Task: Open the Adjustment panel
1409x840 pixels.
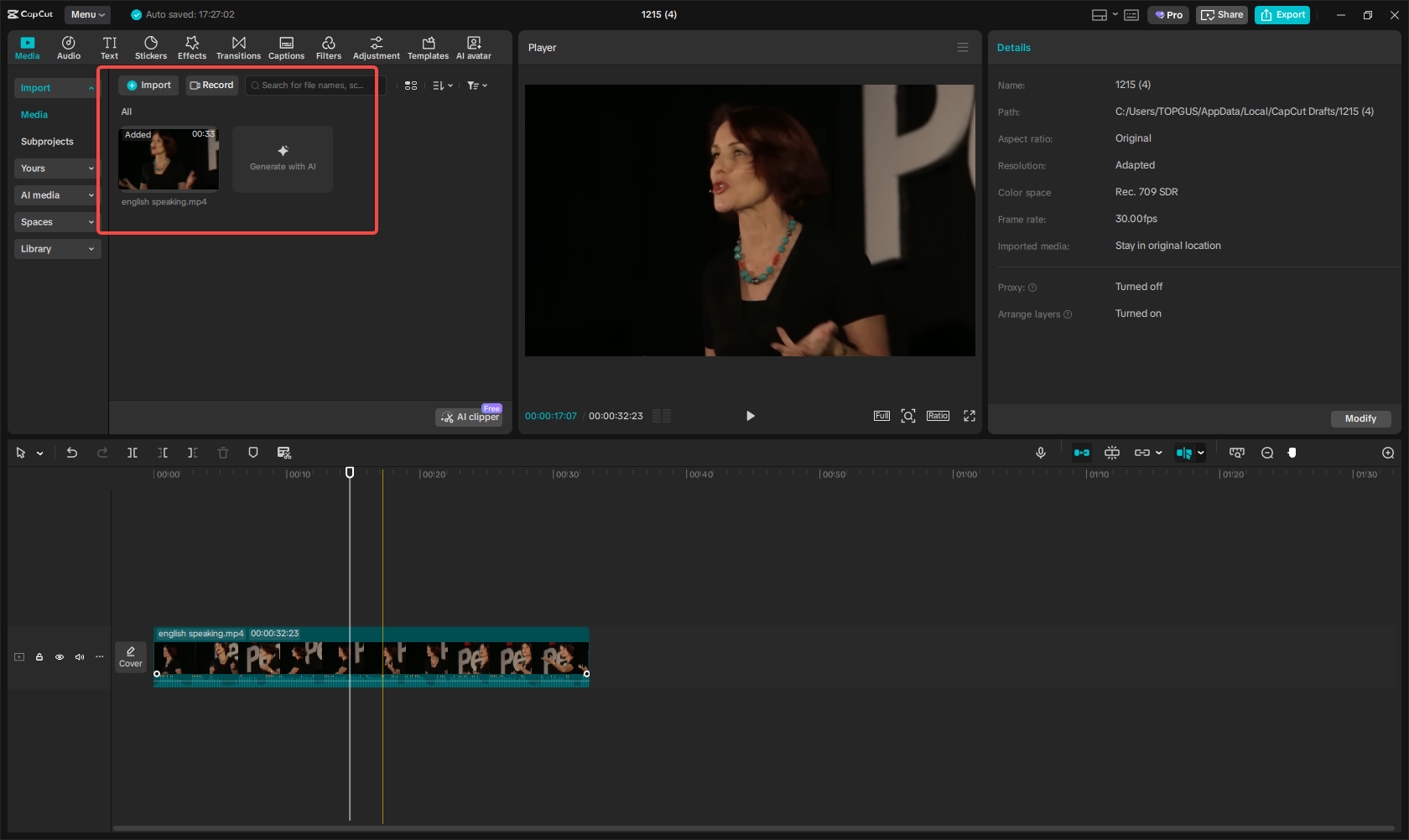Action: pyautogui.click(x=376, y=46)
